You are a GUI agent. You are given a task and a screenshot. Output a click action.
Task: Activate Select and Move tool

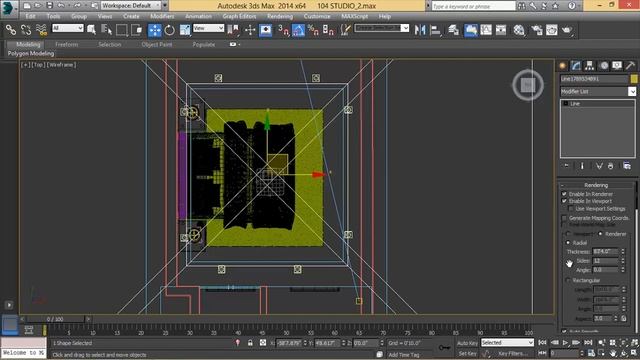154,30
